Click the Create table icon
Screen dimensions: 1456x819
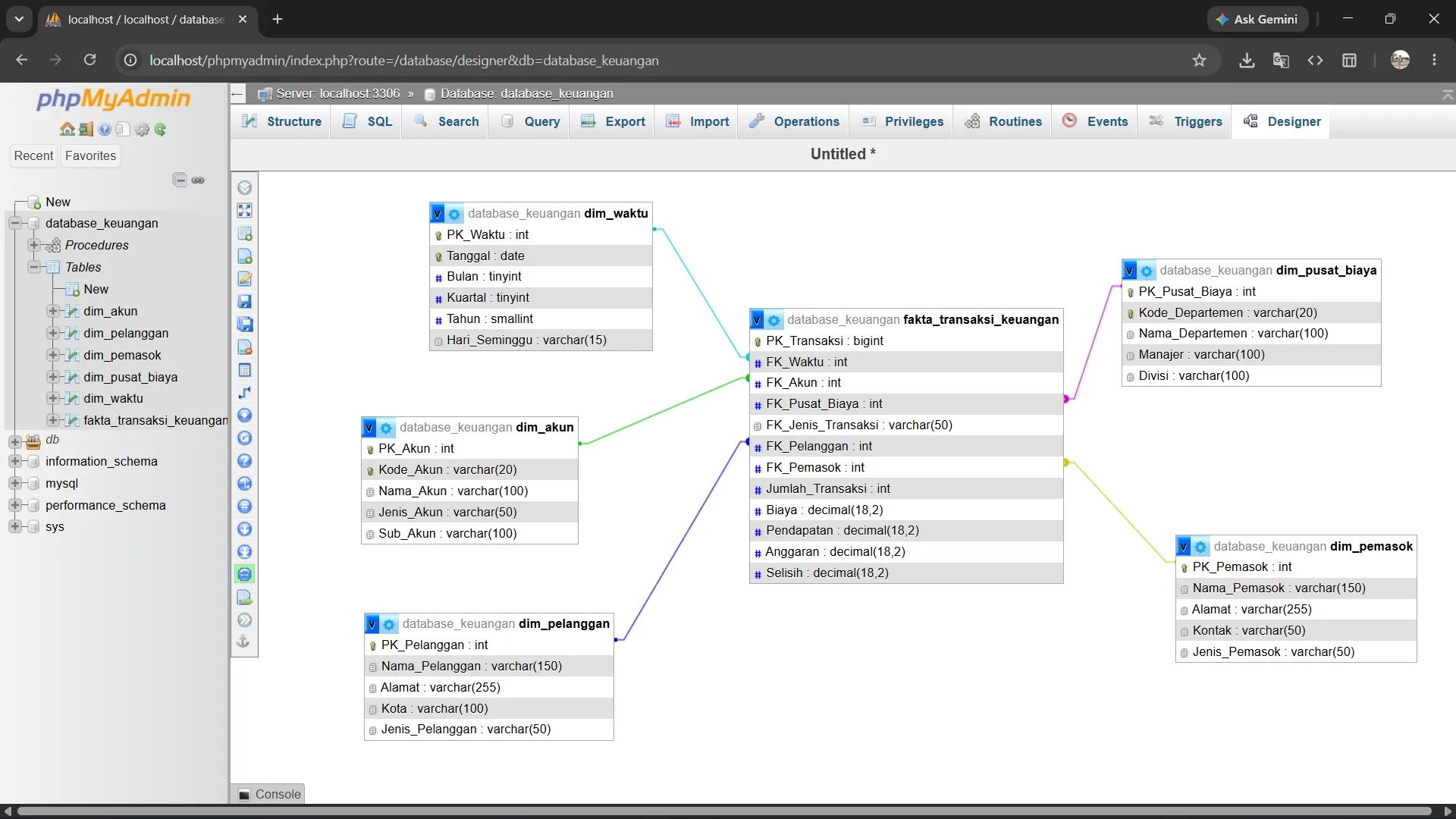[x=244, y=370]
